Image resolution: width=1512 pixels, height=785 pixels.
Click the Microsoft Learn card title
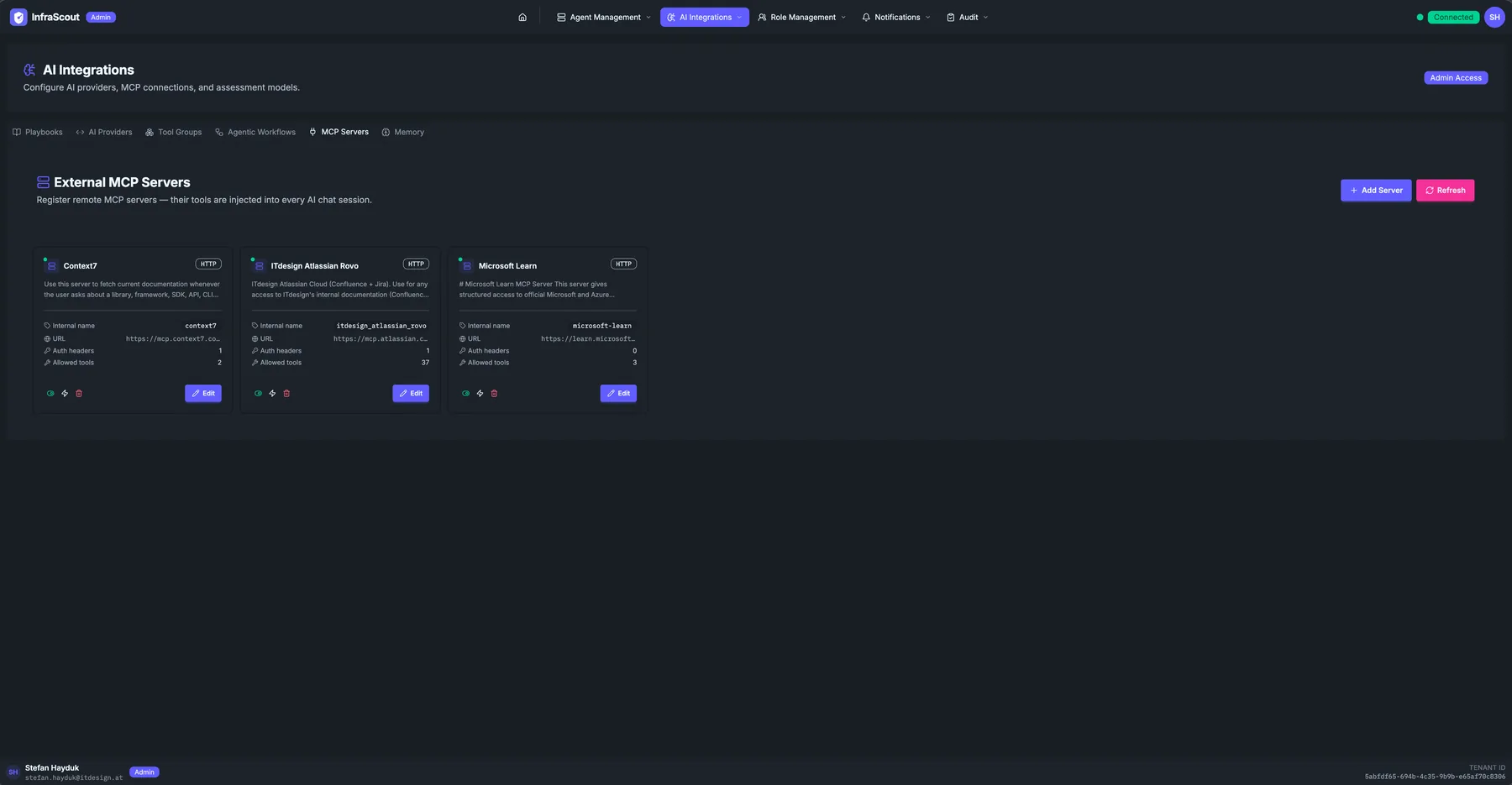pyautogui.click(x=507, y=266)
